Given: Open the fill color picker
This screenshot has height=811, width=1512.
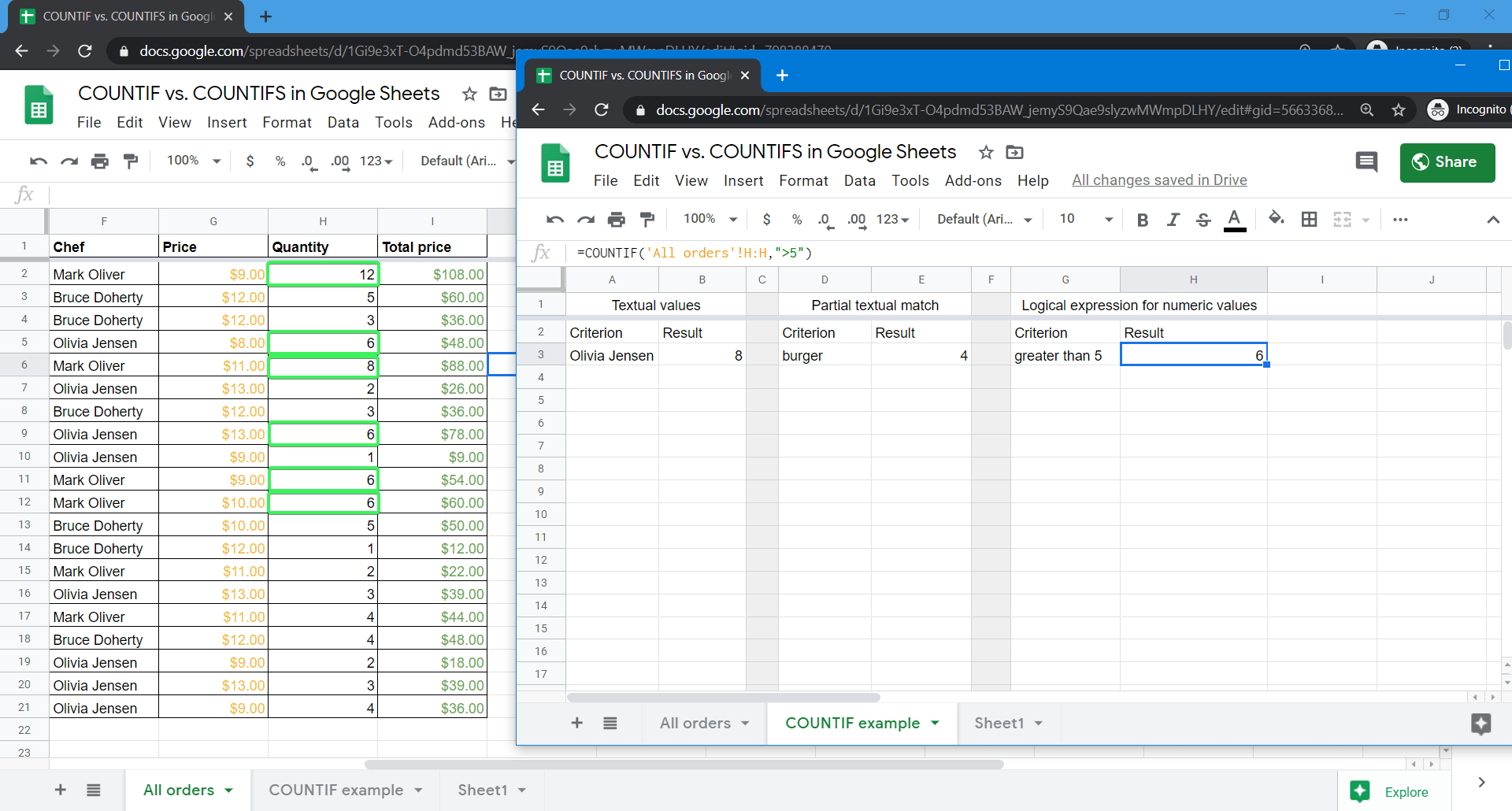Looking at the screenshot, I should click(1277, 220).
